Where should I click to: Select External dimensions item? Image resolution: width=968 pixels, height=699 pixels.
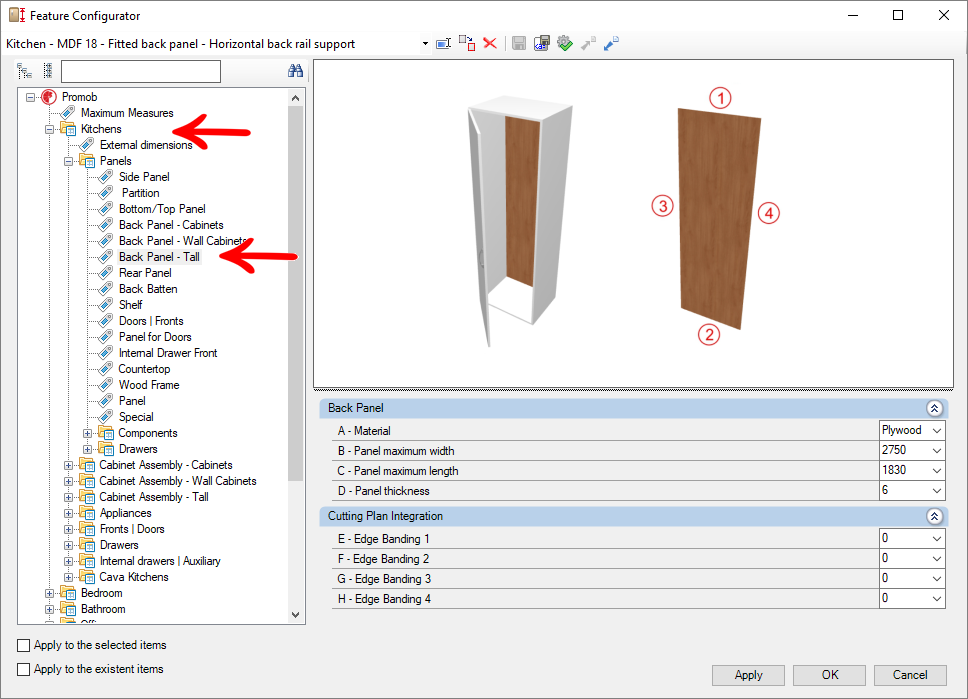[146, 145]
